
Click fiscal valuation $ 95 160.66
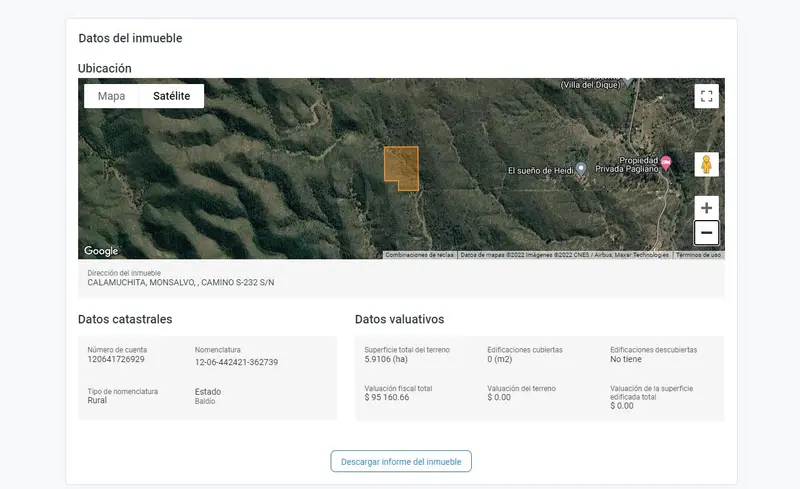(387, 397)
